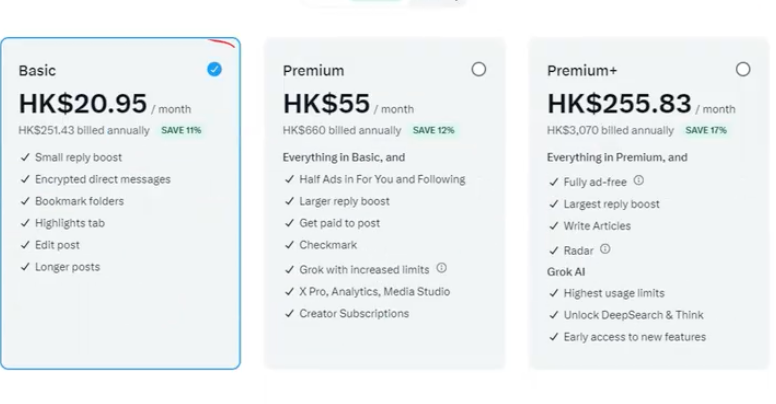Click info icon next to Fully ad-free
The image size is (776, 404).
639,181
